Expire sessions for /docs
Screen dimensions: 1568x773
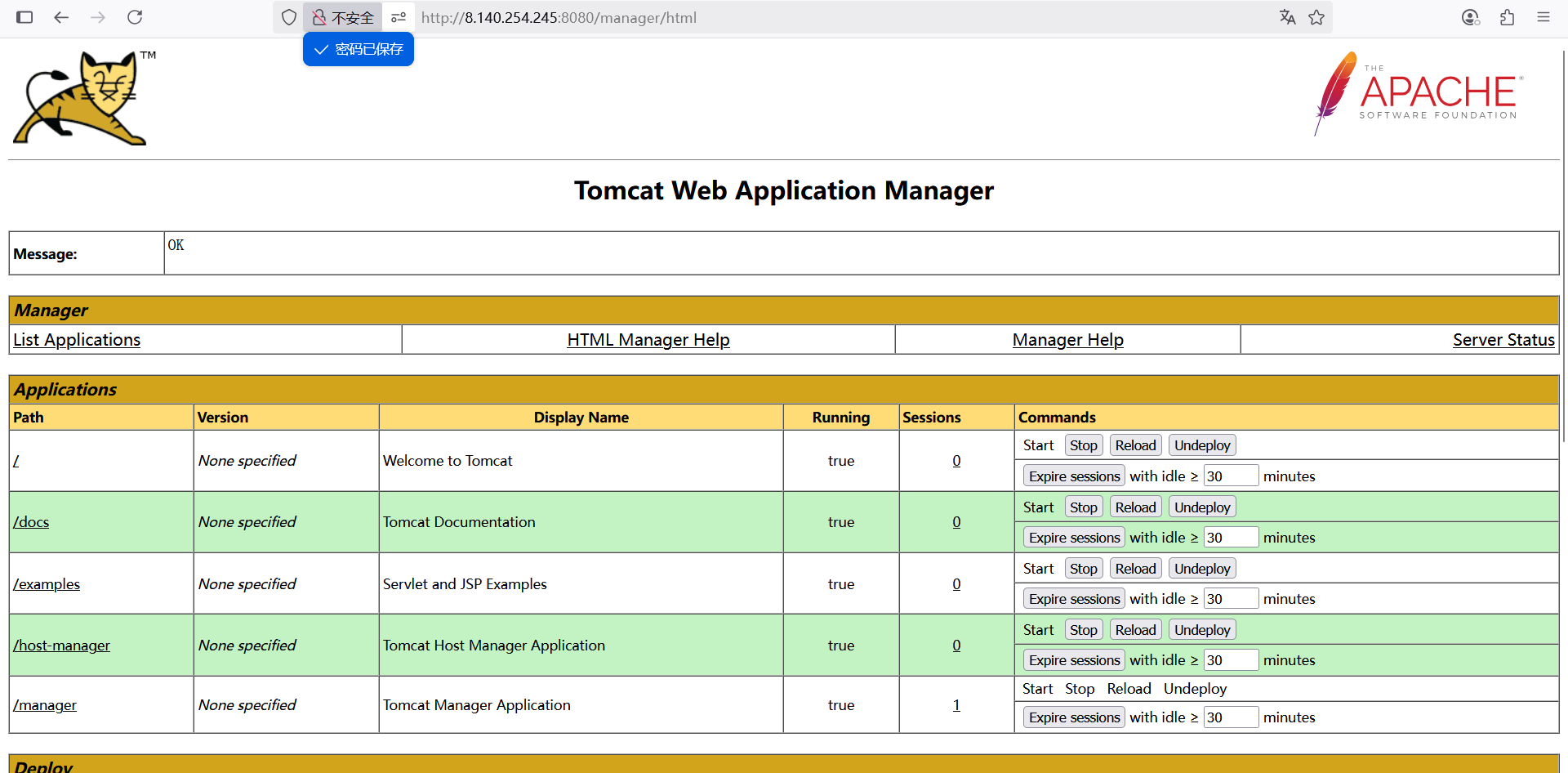click(1075, 538)
